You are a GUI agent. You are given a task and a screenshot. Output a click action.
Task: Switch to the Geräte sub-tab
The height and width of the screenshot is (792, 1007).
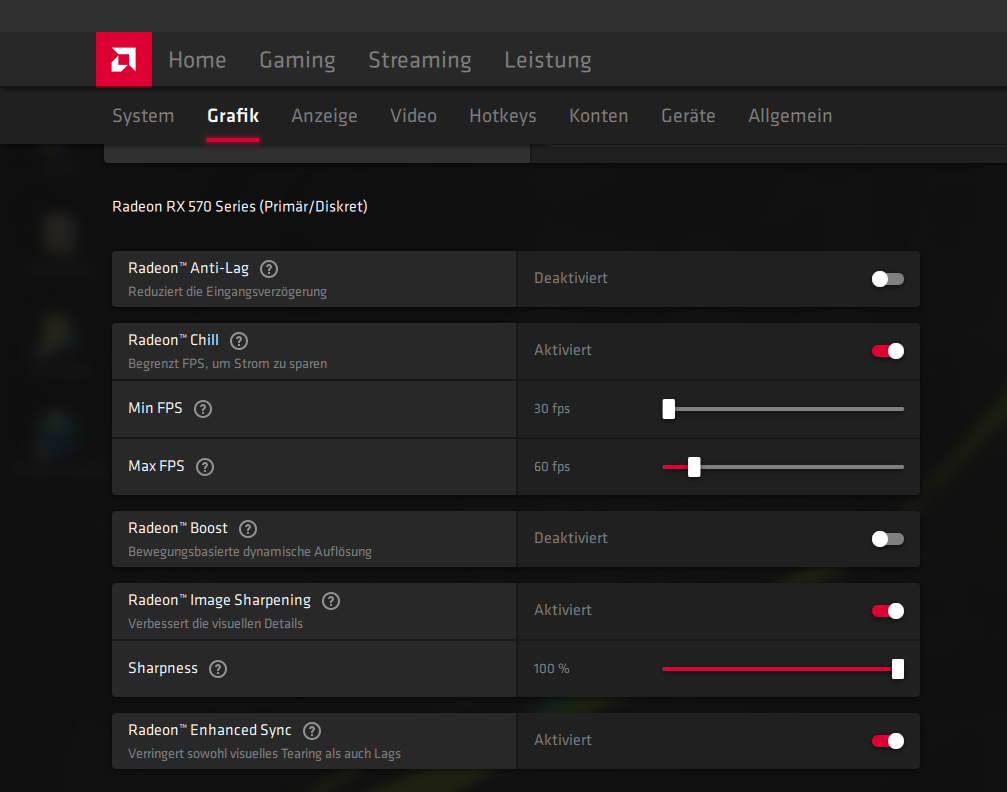click(688, 116)
